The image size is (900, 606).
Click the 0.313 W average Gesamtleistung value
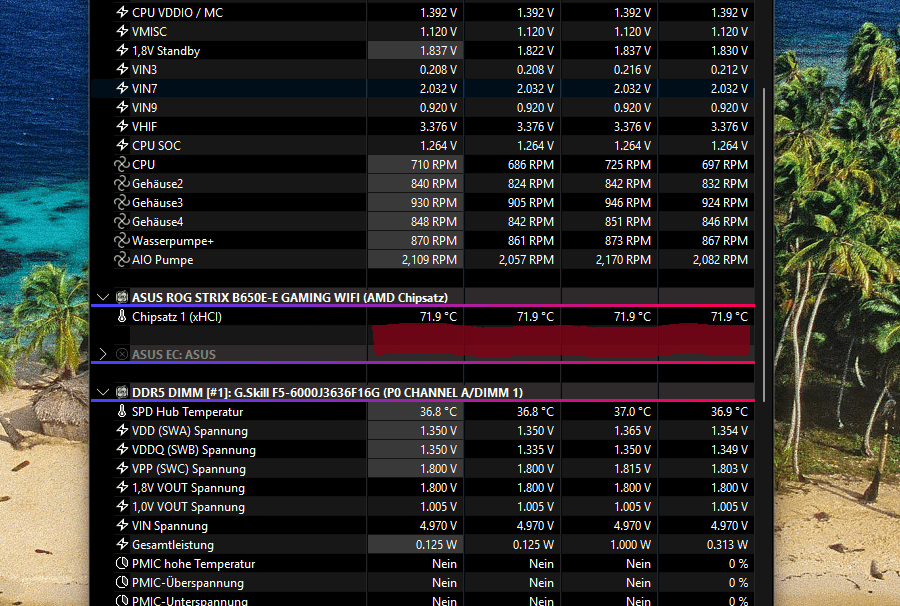point(727,545)
